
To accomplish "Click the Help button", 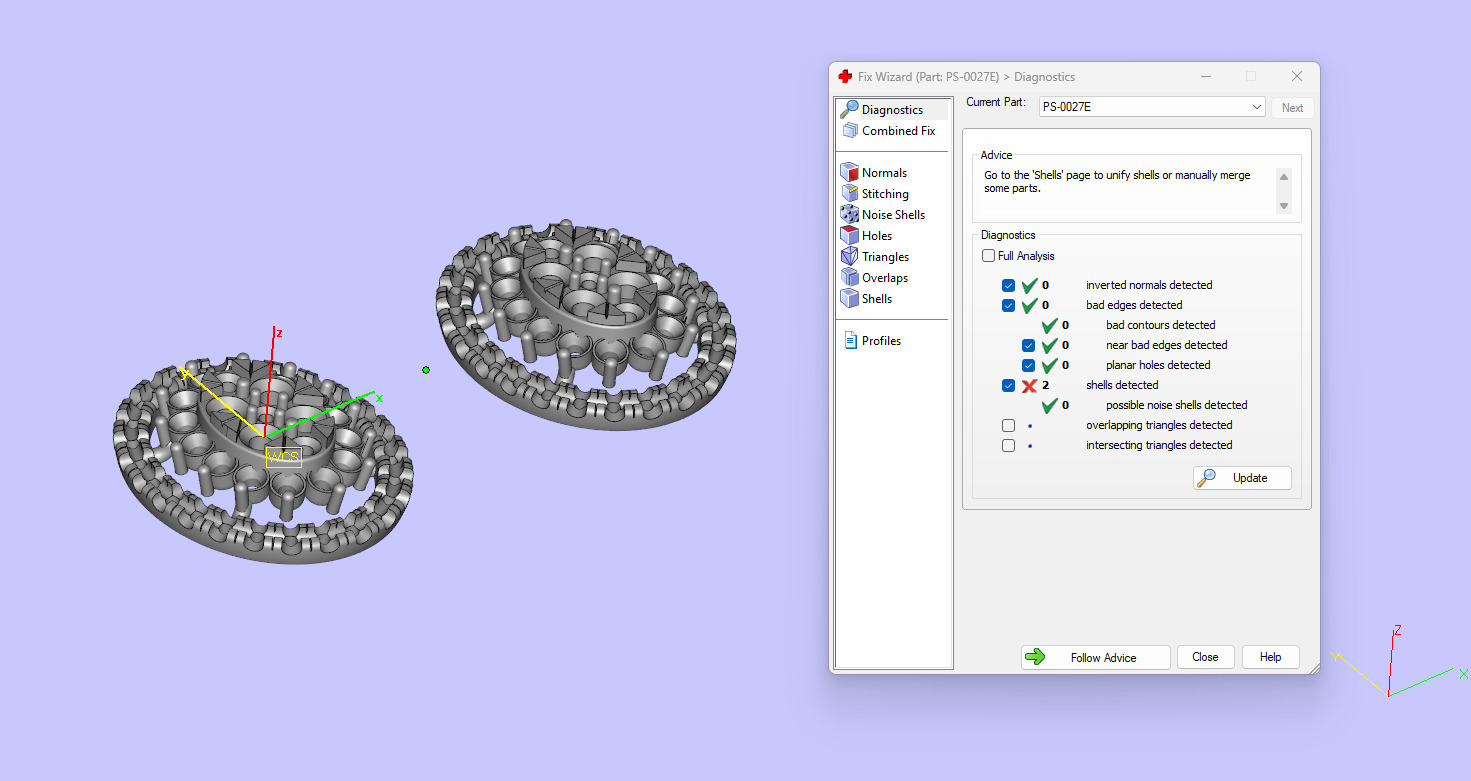I will point(1270,657).
